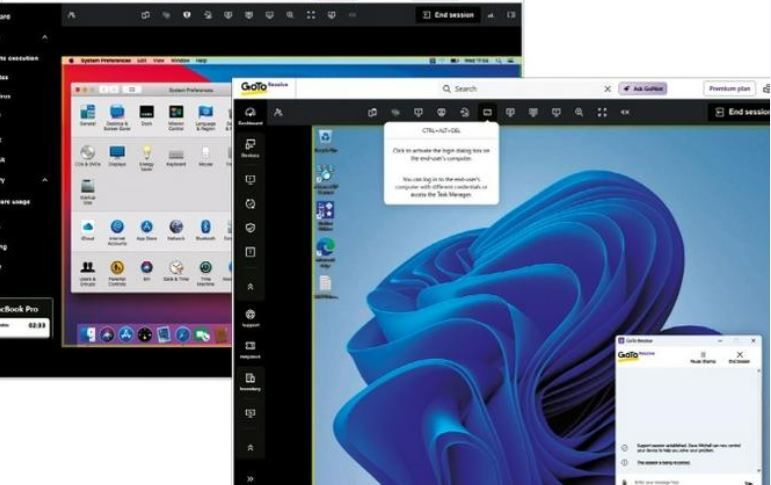
Task: Collapse the back sidebar section above 'execution'
Action: tap(45, 37)
